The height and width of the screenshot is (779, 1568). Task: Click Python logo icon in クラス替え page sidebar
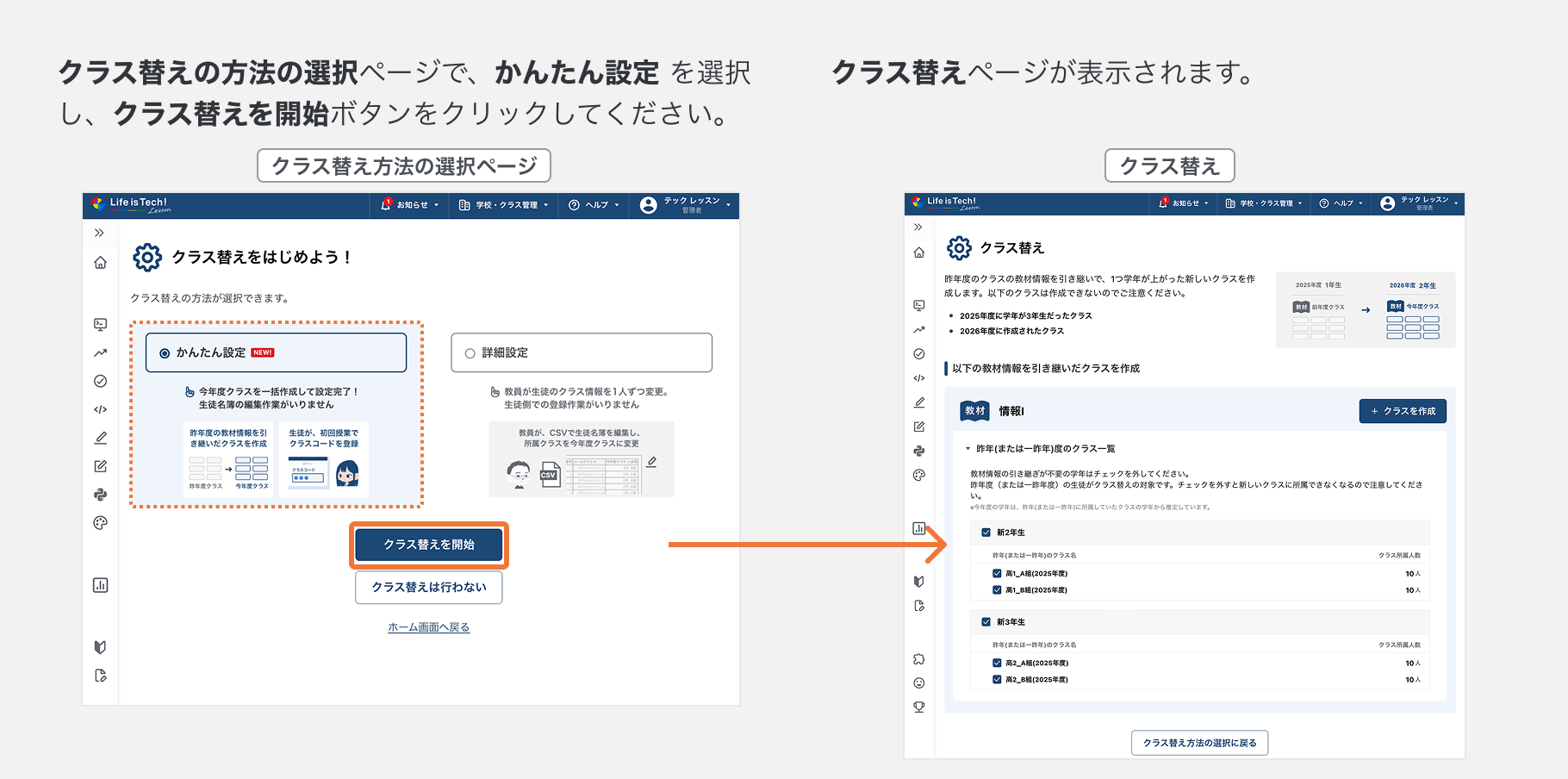(x=918, y=451)
